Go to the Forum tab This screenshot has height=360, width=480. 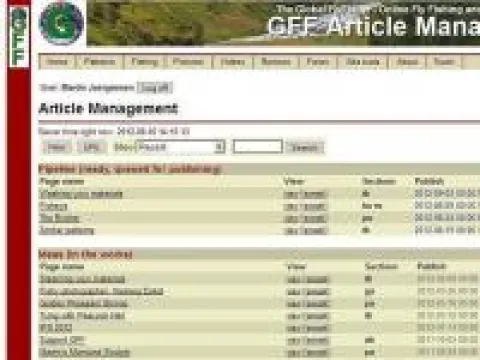click(318, 62)
